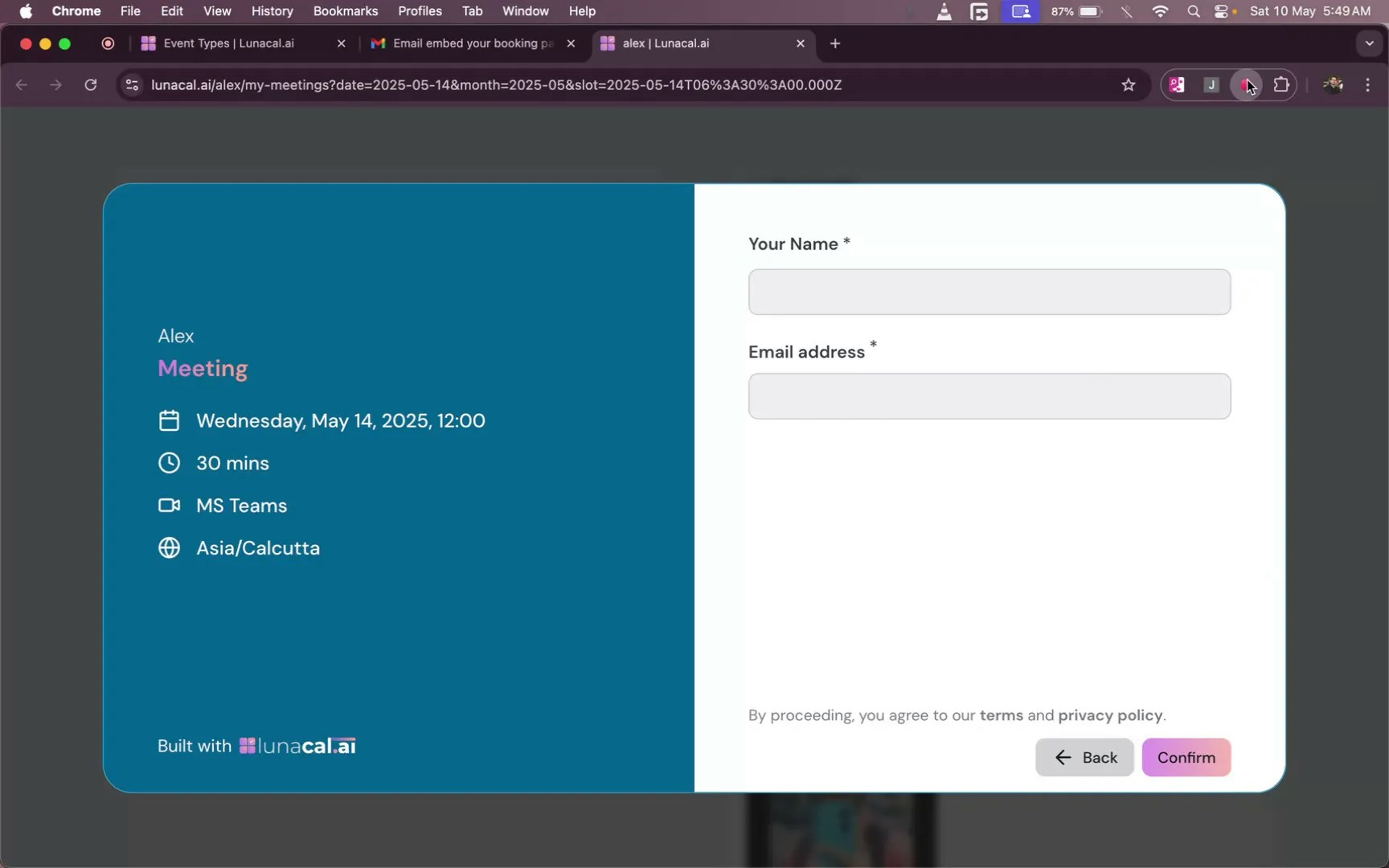Click the Your Name input field

point(989,292)
